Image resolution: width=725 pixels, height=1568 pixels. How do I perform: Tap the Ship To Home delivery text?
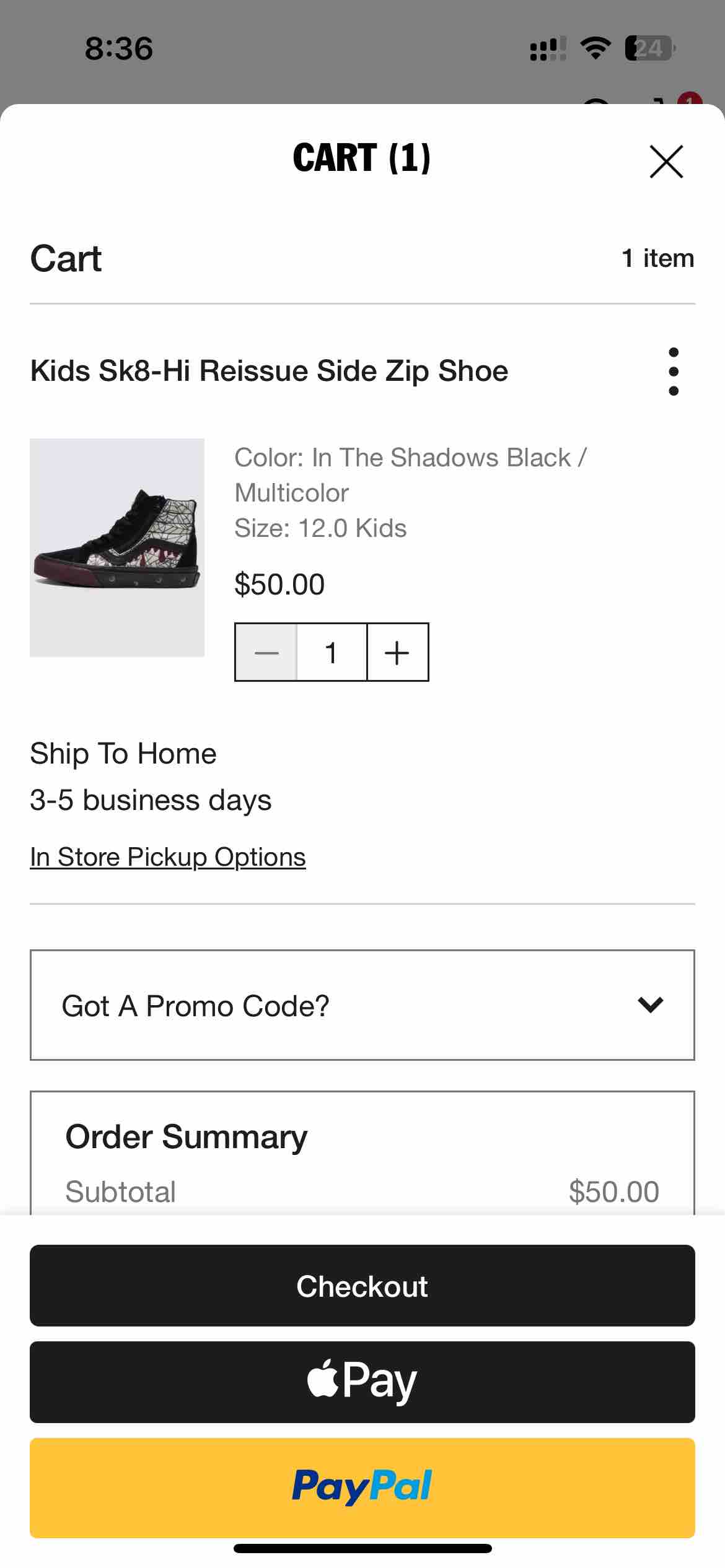(123, 754)
